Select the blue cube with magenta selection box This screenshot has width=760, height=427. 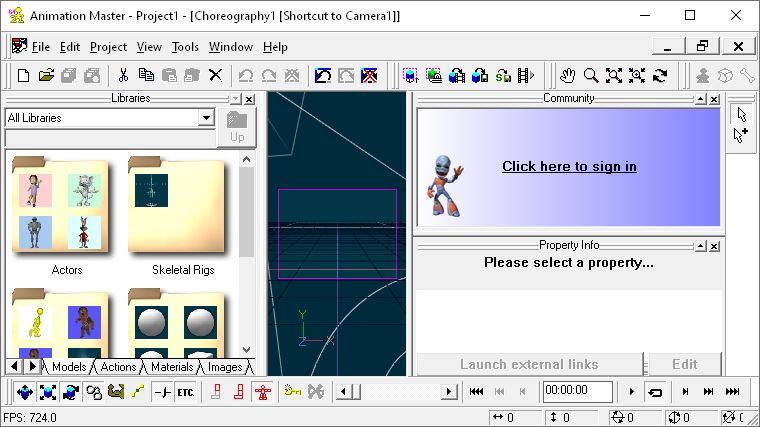pos(411,76)
